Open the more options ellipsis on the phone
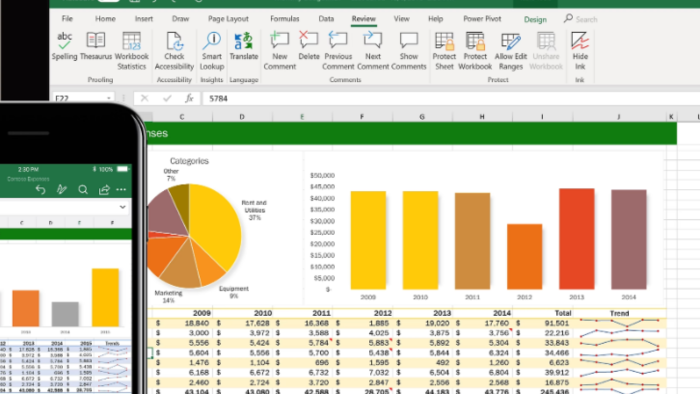Image resolution: width=700 pixels, height=394 pixels. tap(121, 190)
